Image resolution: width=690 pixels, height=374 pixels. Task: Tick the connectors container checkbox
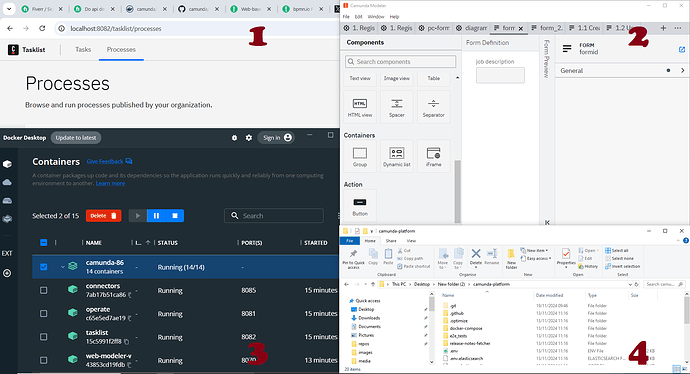44,290
